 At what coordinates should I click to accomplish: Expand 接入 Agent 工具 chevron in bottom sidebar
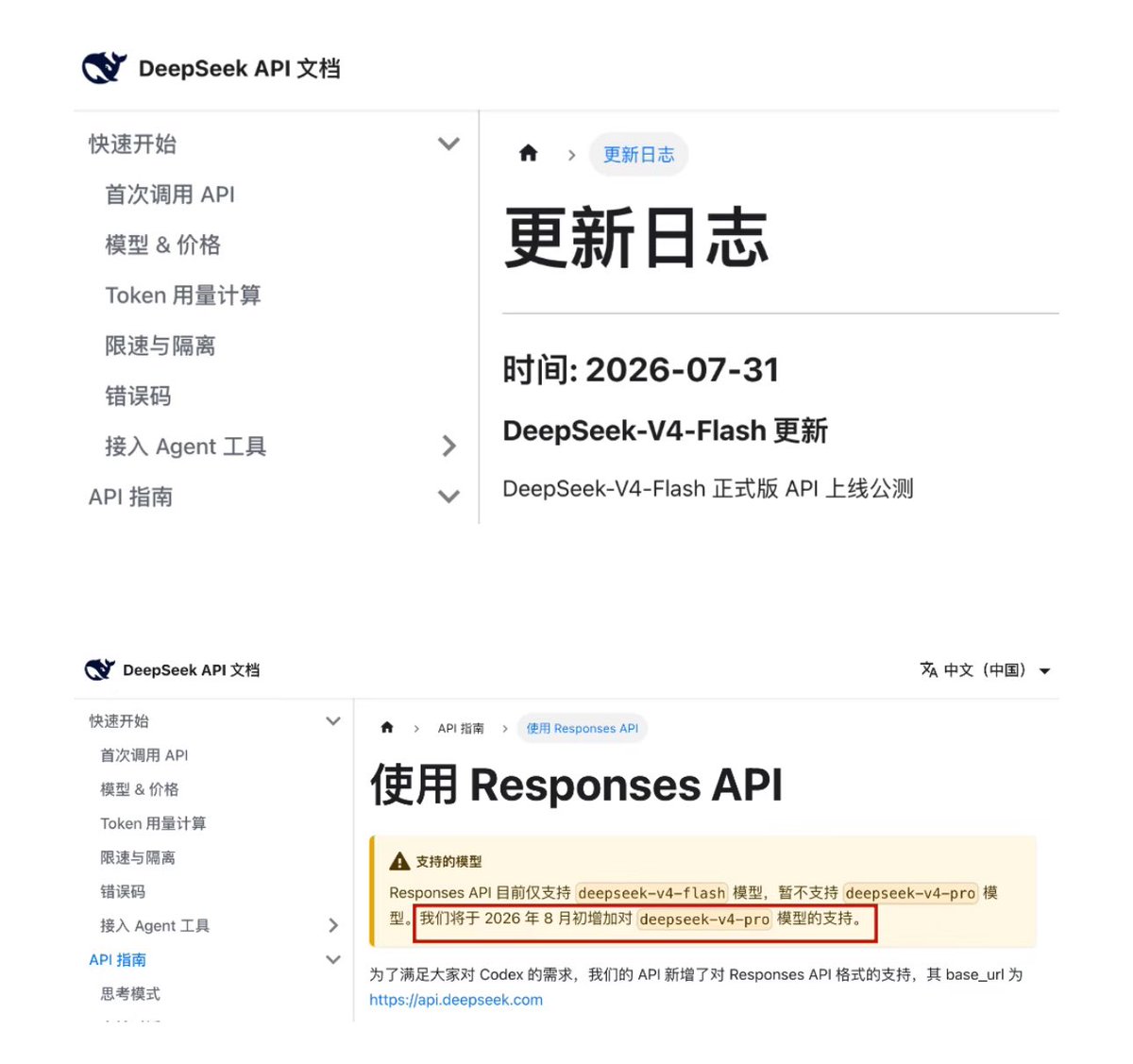[333, 925]
